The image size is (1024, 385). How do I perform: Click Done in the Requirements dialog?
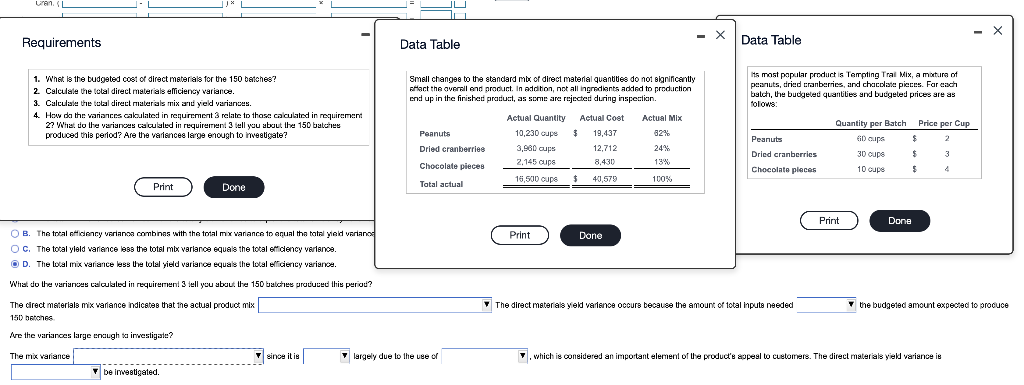point(234,187)
